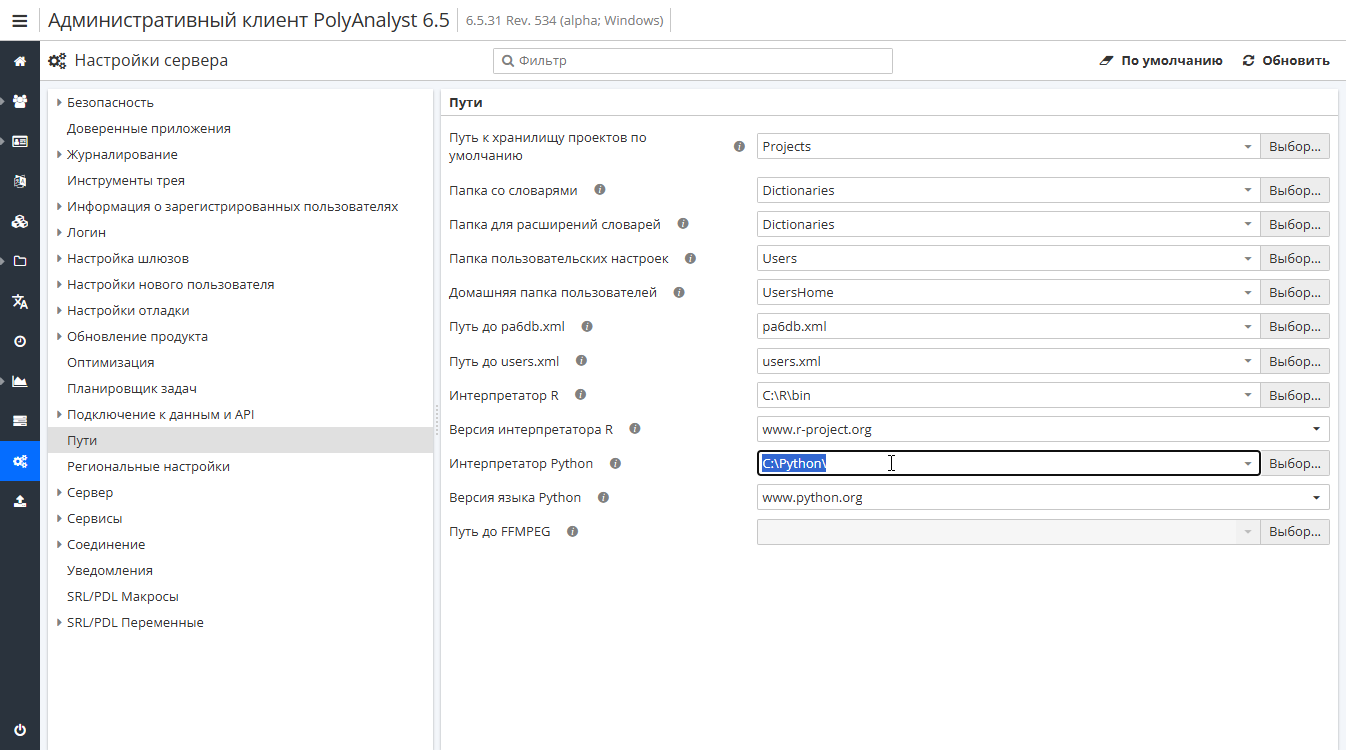Select the active gears settings sidebar icon
This screenshot has height=750, width=1346.
(x=20, y=461)
